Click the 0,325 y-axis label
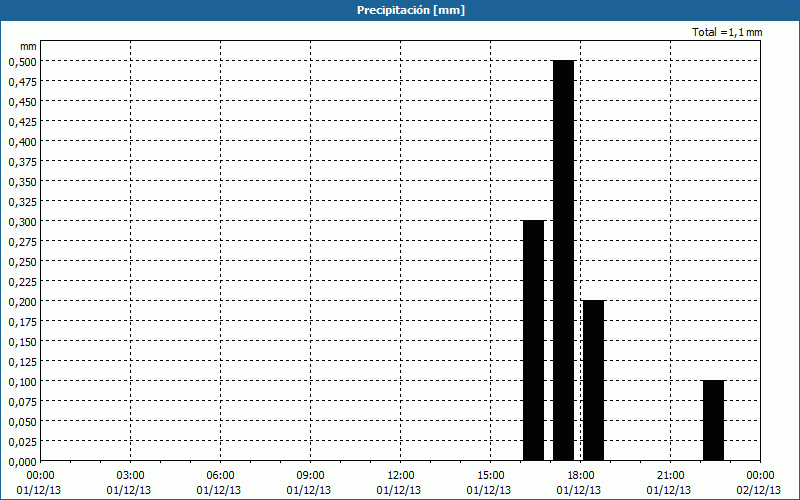Screen dimensions: 800x500 22,202
